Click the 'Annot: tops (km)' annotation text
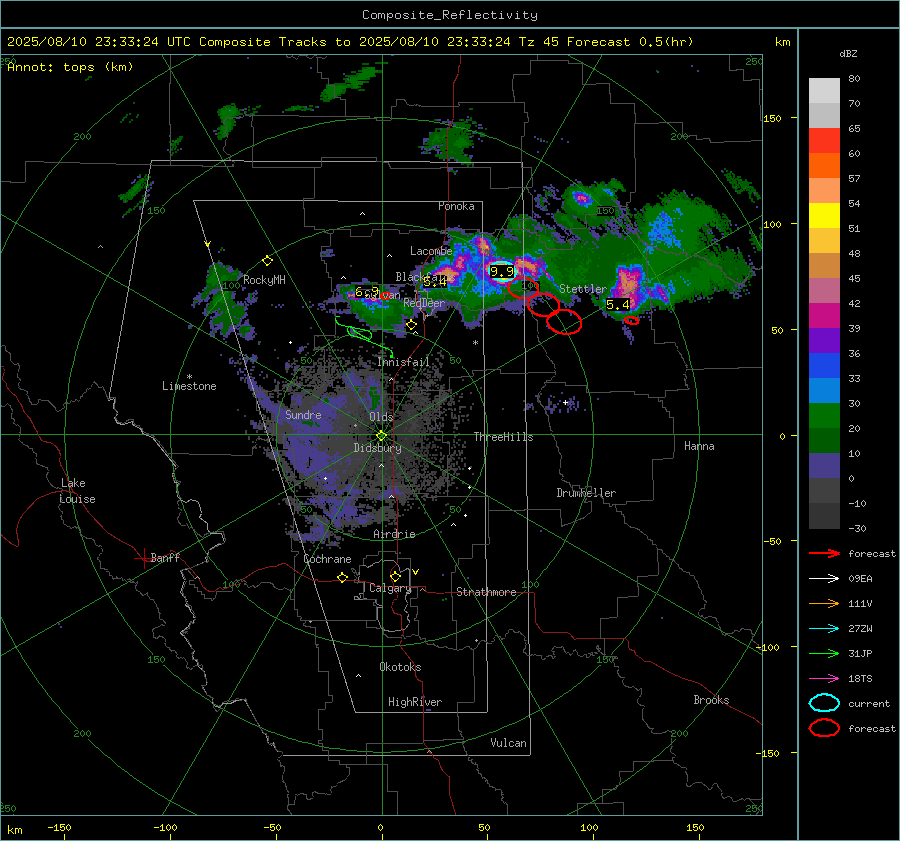Screen dimensions: 900x841 click(x=70, y=67)
